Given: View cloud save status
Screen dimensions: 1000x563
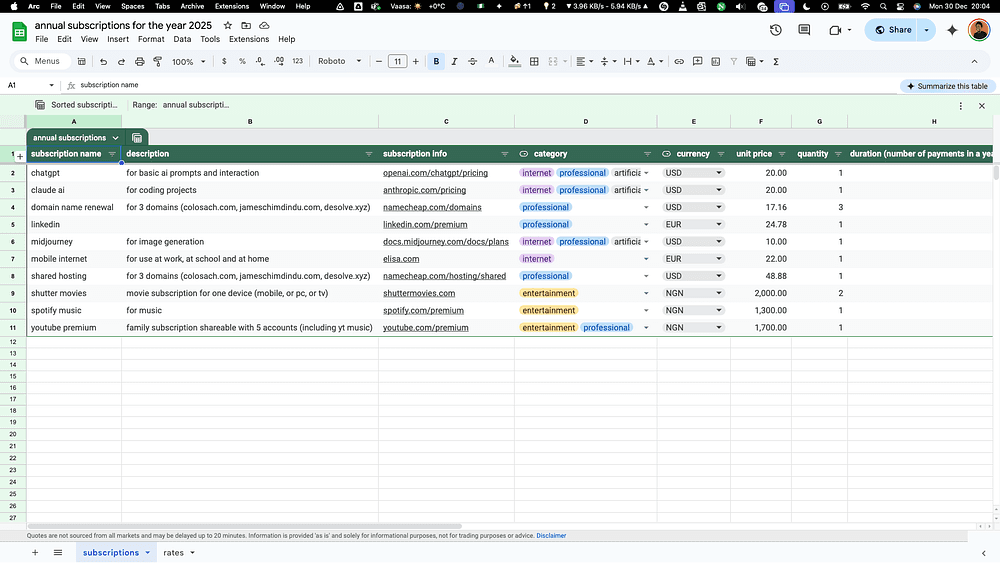Looking at the screenshot, I should tap(264, 26).
